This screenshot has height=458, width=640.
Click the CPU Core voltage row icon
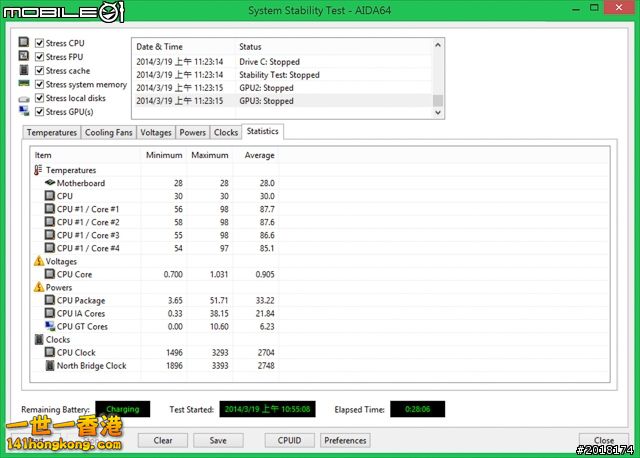[49, 274]
